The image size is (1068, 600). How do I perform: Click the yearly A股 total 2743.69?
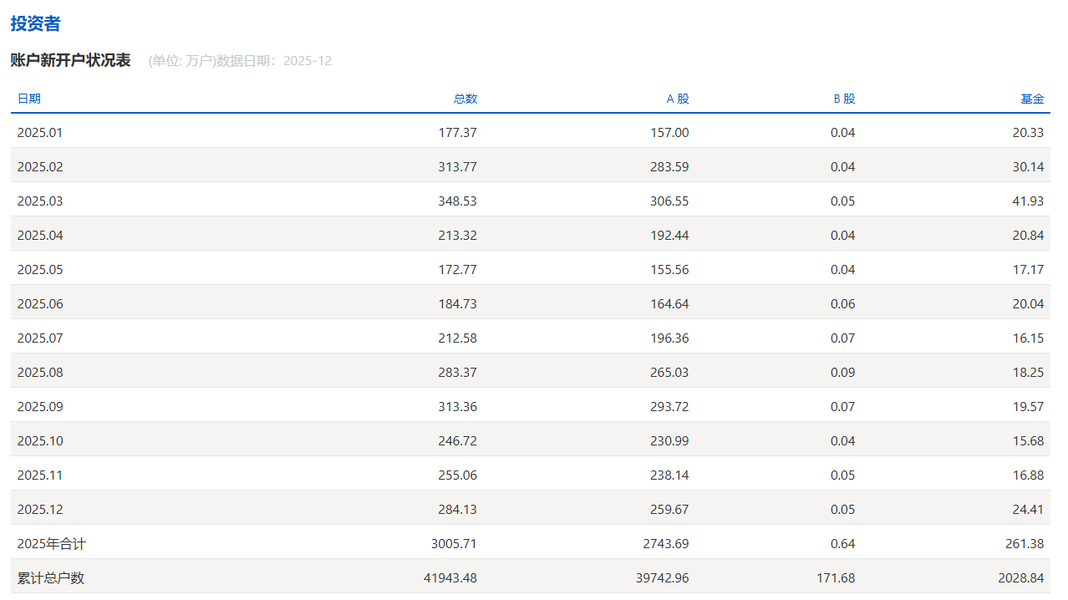(x=665, y=544)
